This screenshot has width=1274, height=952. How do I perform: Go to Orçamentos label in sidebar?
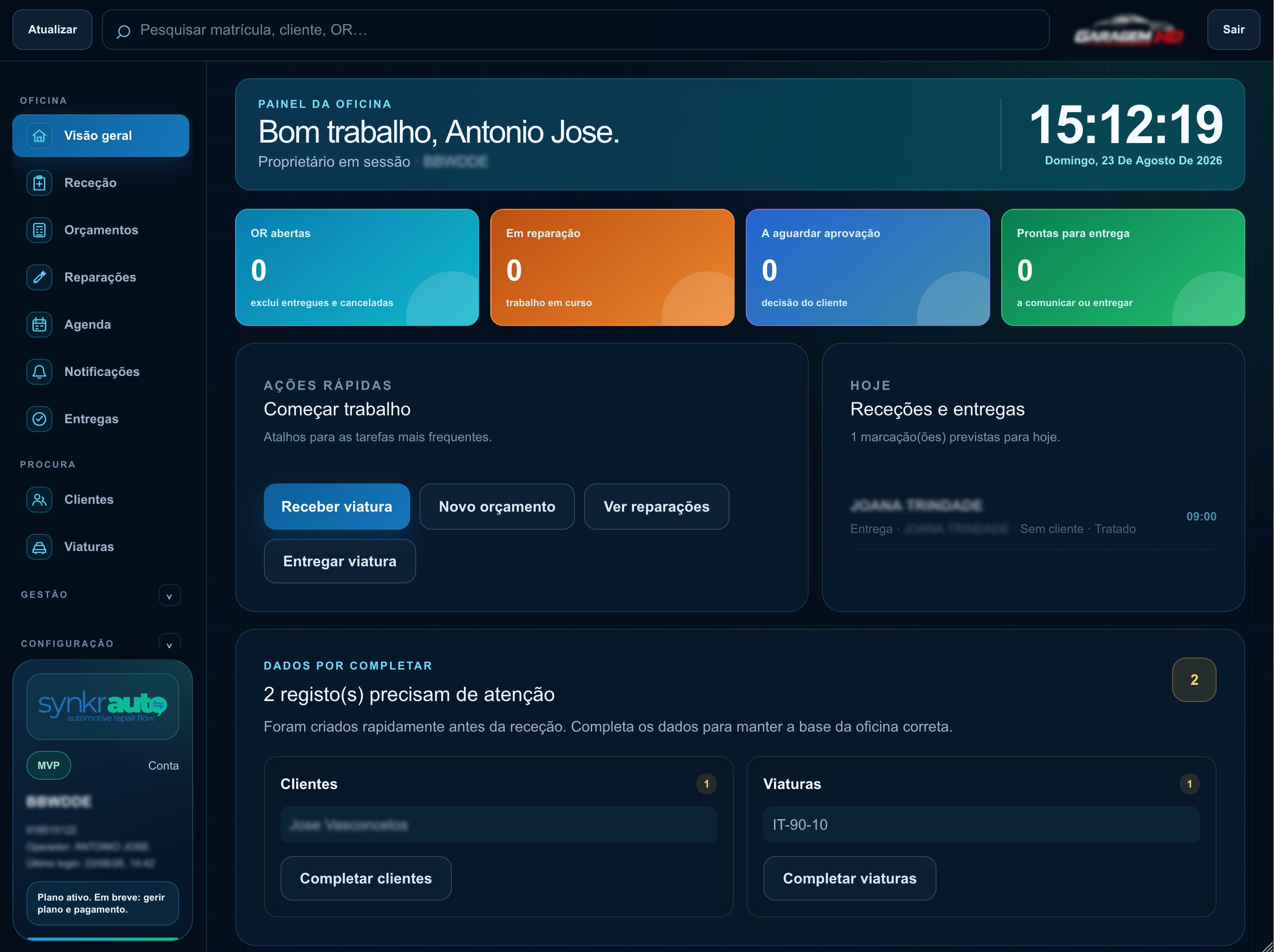[101, 230]
